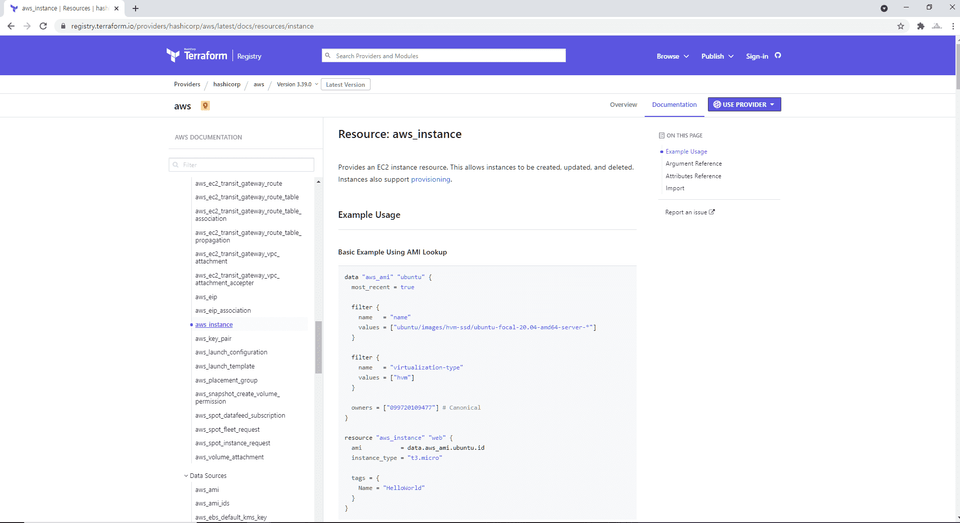Jump to Argument Reference section
The image size is (960, 523).
tap(693, 164)
